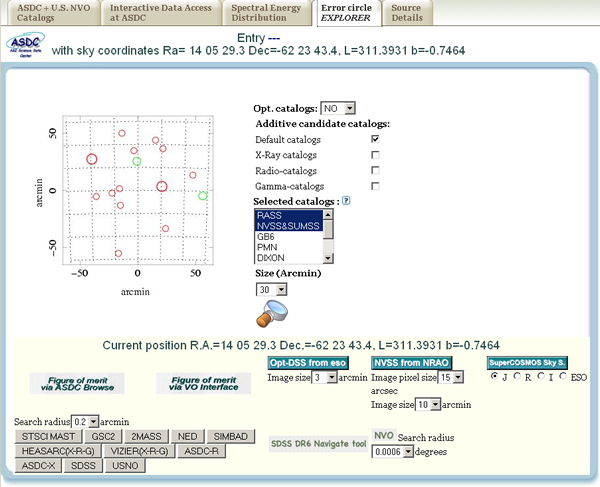Click the SuperCOSMOS Sky S. button

[x=527, y=363]
